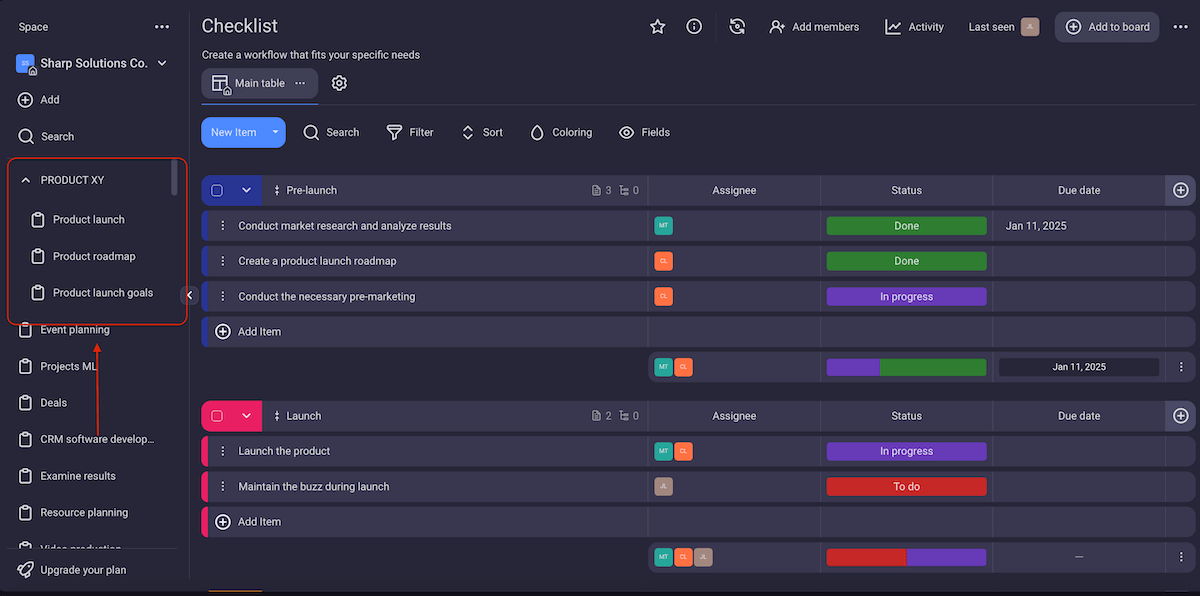Viewport: 1200px width, 596px height.
Task: Tick the Launch group checkbox
Action: coord(217,416)
